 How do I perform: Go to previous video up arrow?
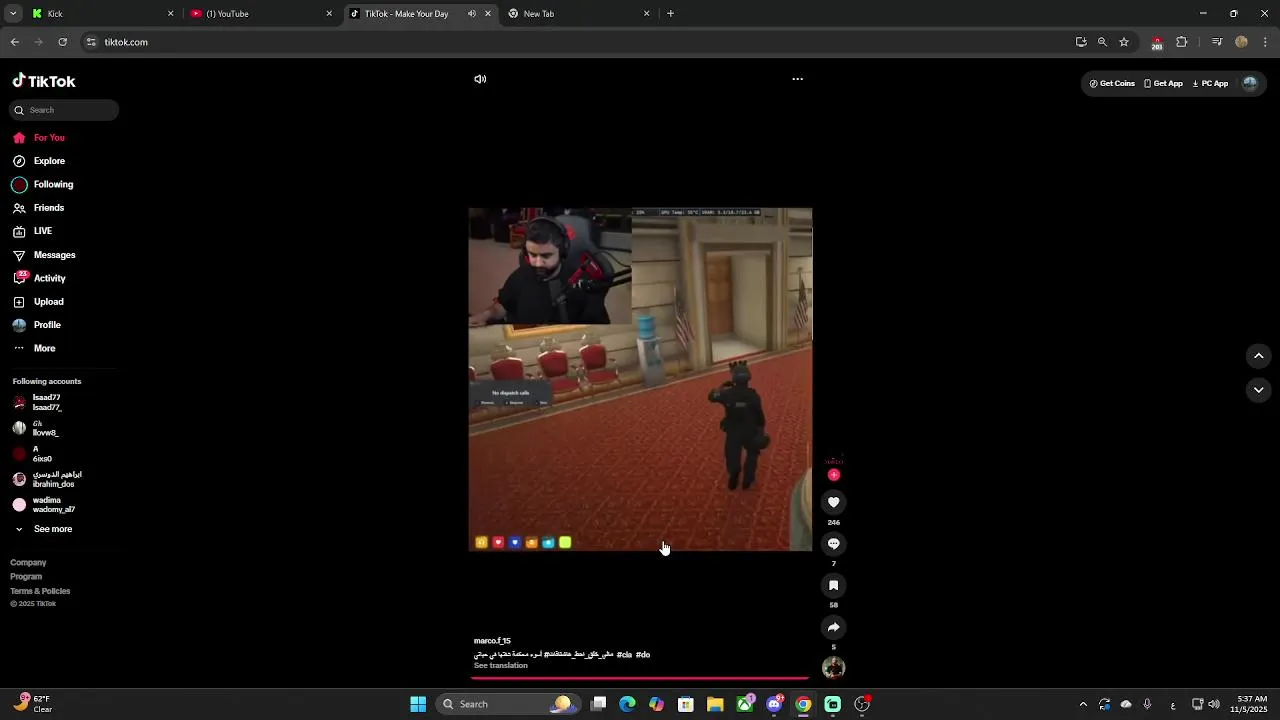click(x=1258, y=356)
